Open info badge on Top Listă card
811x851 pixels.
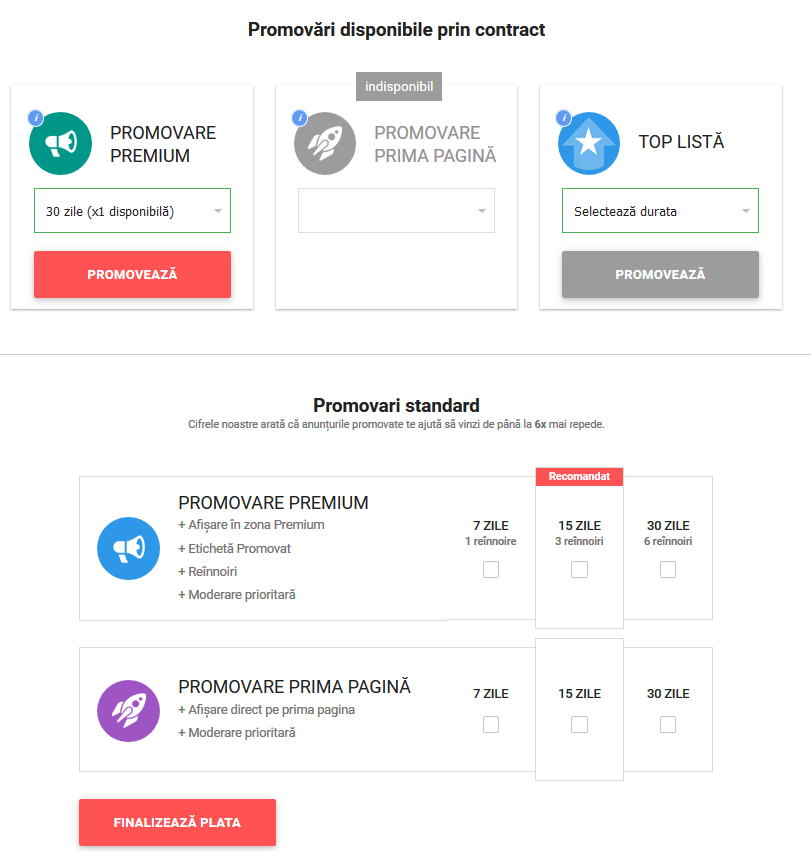pyautogui.click(x=563, y=117)
